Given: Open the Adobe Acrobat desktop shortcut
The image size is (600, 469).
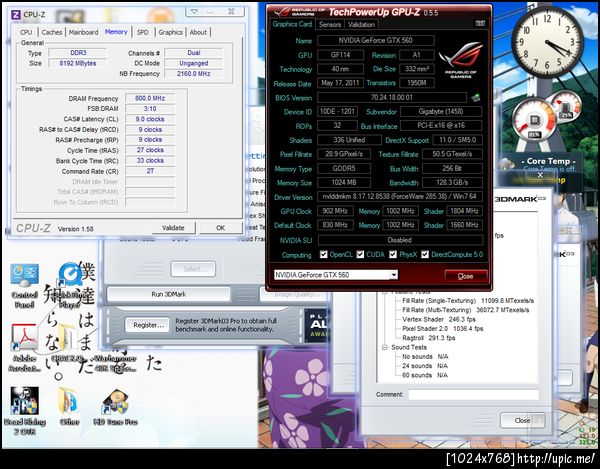Looking at the screenshot, I should tap(24, 348).
